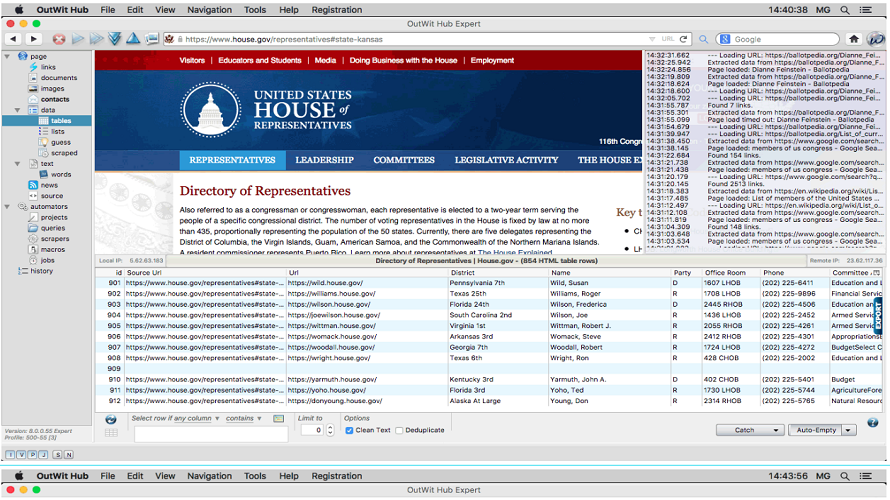Viewport: 890px width, 500px height.
Task: Click the small picture icon after 'contains'
Action: [x=278, y=418]
